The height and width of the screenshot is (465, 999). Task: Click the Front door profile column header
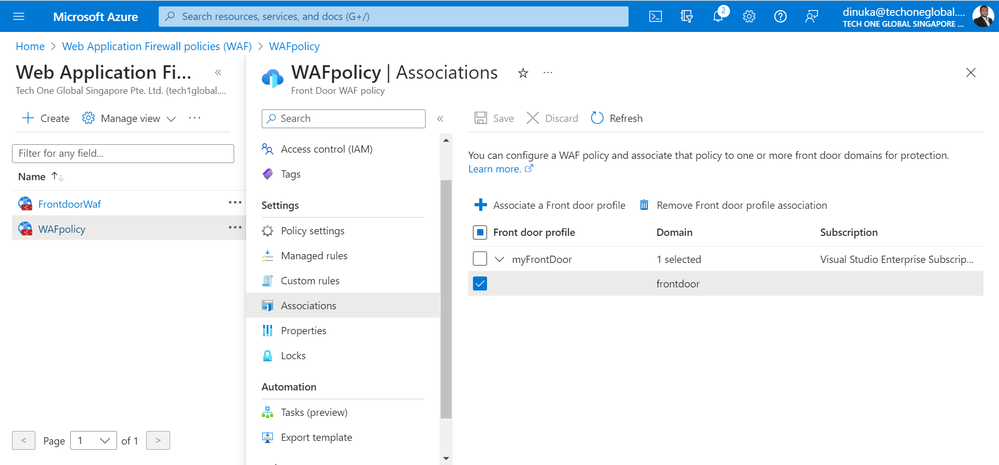(534, 232)
